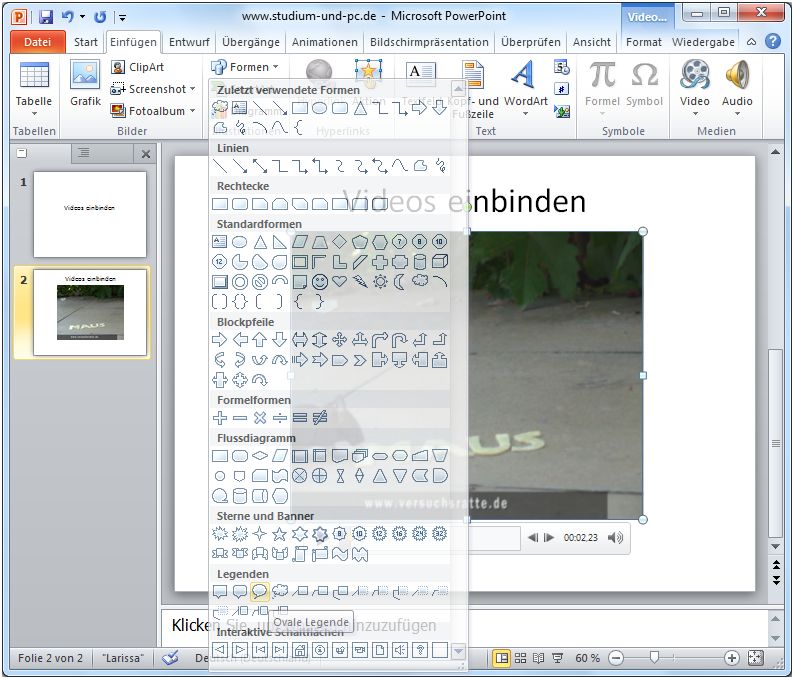Pick the cloud shape in Standardformen
The height and width of the screenshot is (679, 794).
(x=420, y=281)
